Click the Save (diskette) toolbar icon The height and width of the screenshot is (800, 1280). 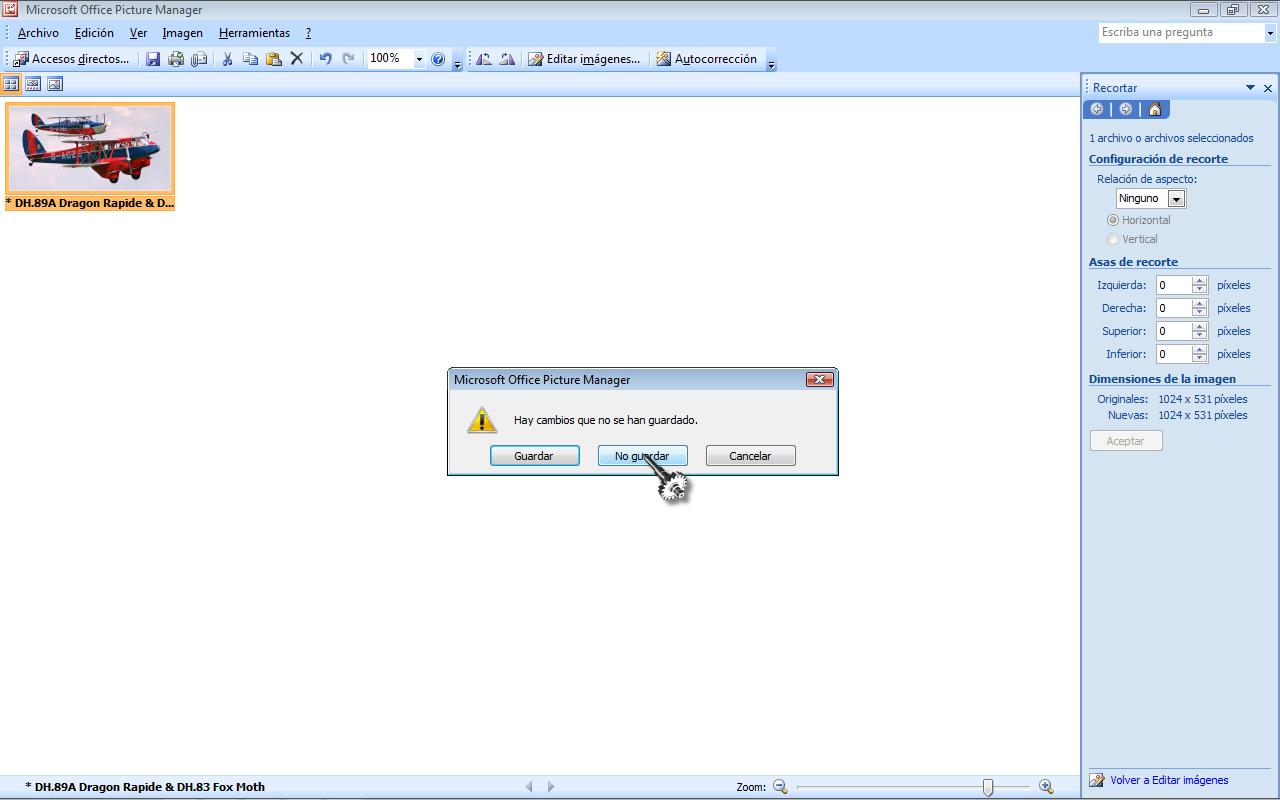[153, 59]
